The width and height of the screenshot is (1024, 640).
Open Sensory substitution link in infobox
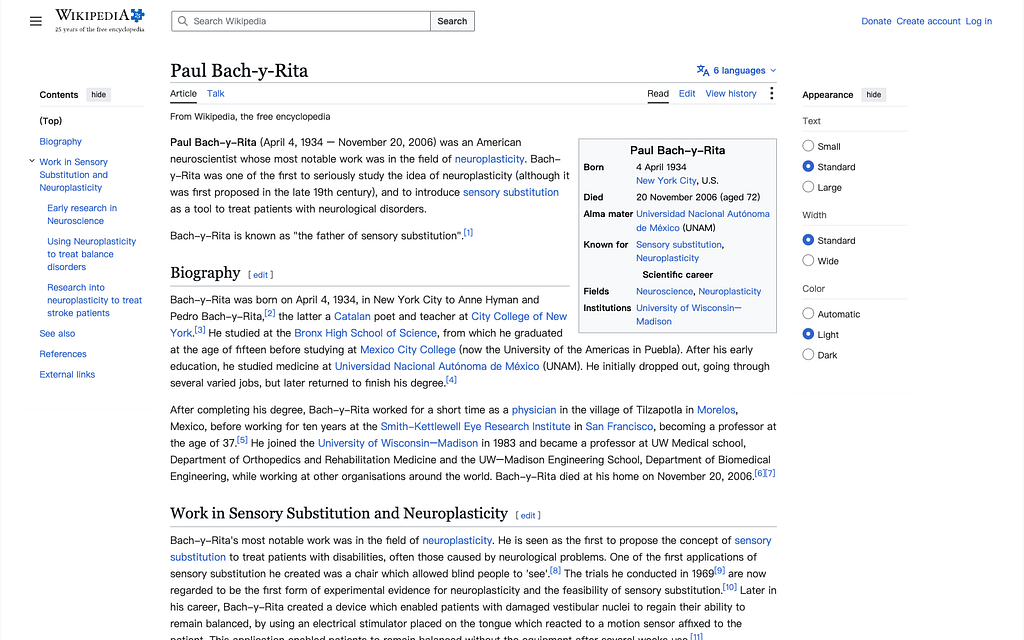pos(679,244)
